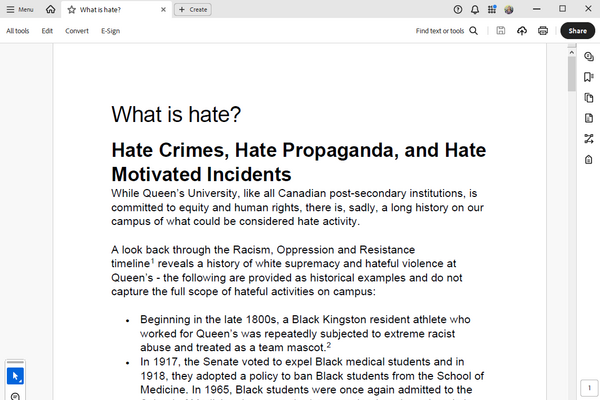The image size is (600, 400).
Task: Open the user profile avatar
Action: point(509,10)
